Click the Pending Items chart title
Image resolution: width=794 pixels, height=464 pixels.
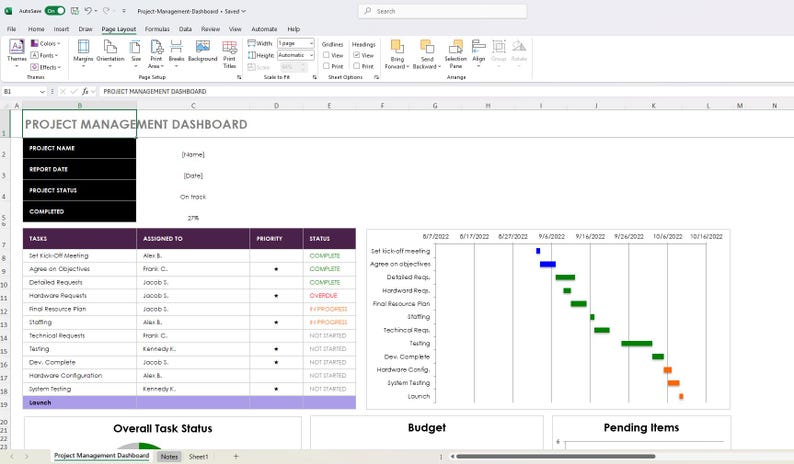(641, 428)
